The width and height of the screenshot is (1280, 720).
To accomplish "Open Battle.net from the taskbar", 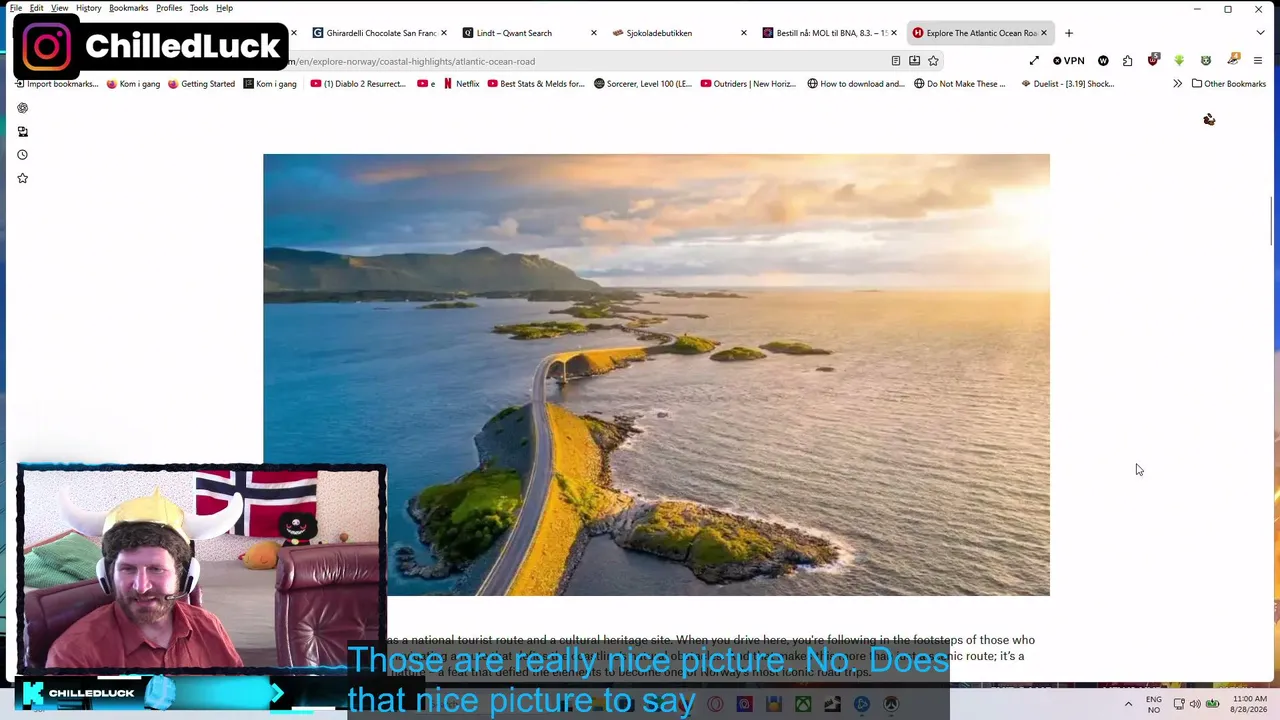I will pos(861,704).
